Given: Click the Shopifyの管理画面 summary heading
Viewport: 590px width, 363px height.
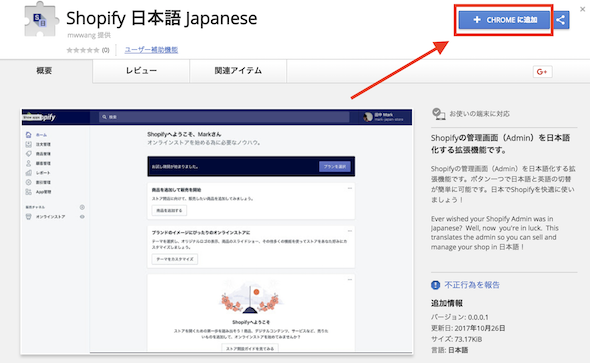Looking at the screenshot, I should [500, 144].
